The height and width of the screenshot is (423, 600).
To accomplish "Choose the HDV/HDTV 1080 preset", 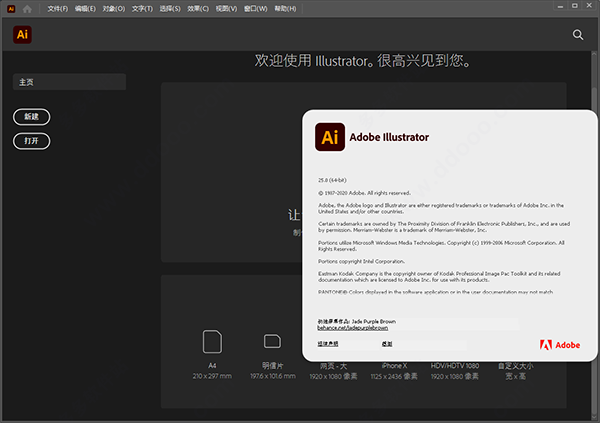I will (455, 371).
